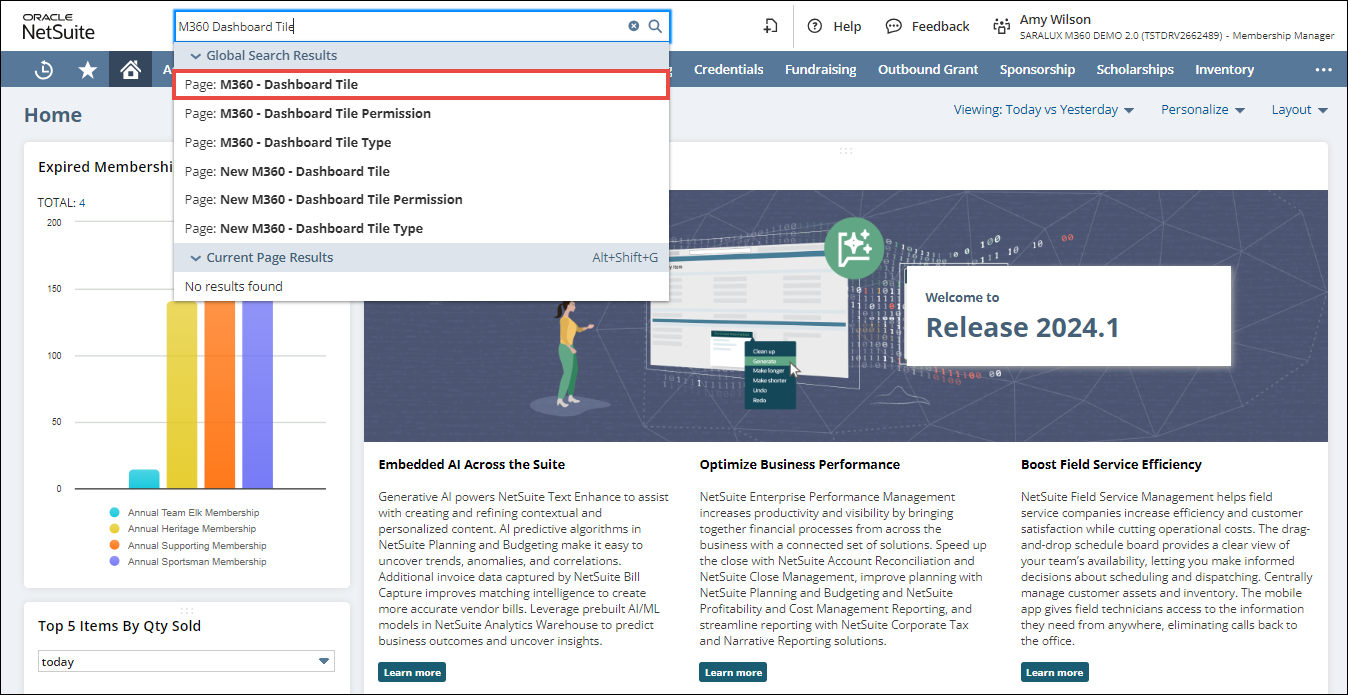Click the more menus ellipsis in navigation bar

click(1323, 70)
